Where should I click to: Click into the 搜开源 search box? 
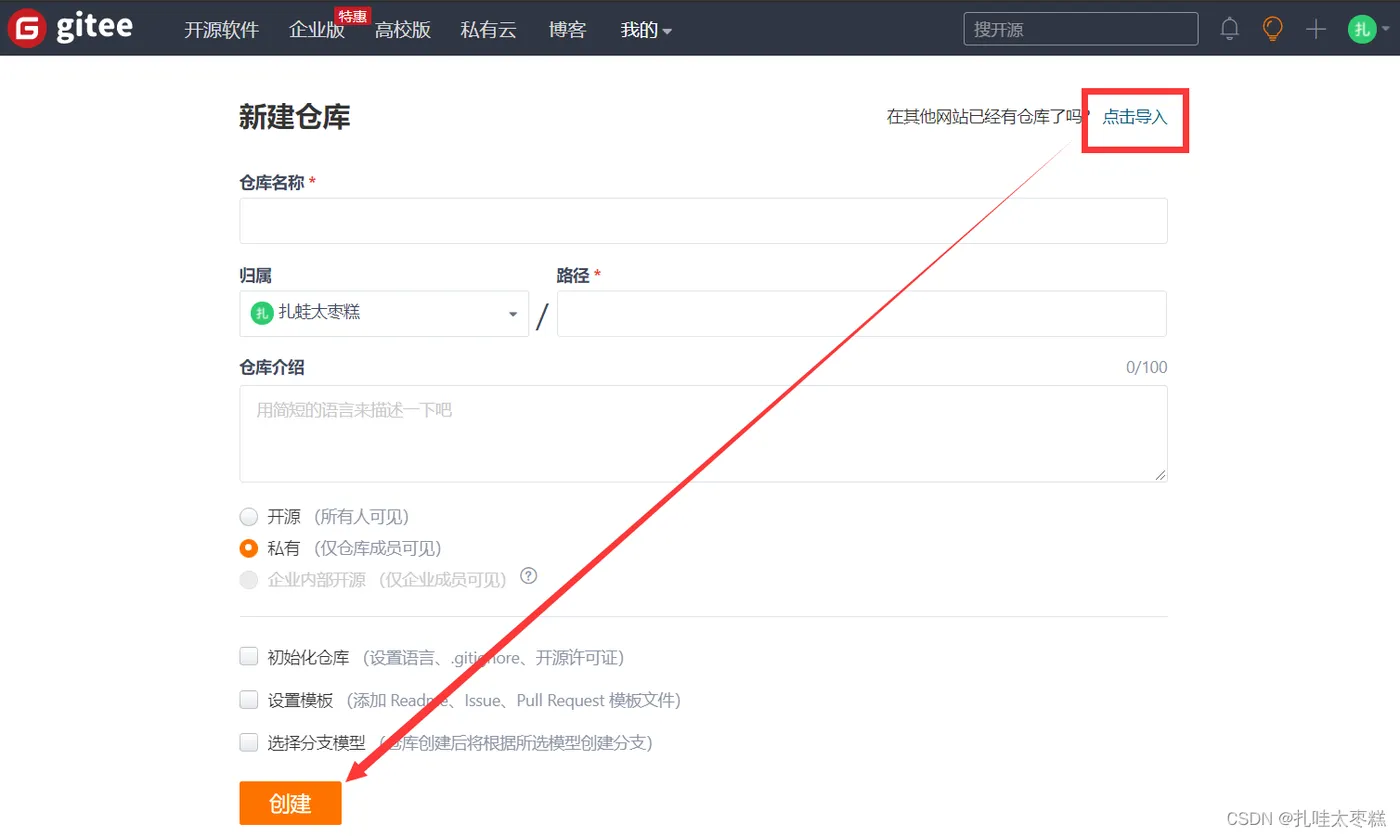1081,29
